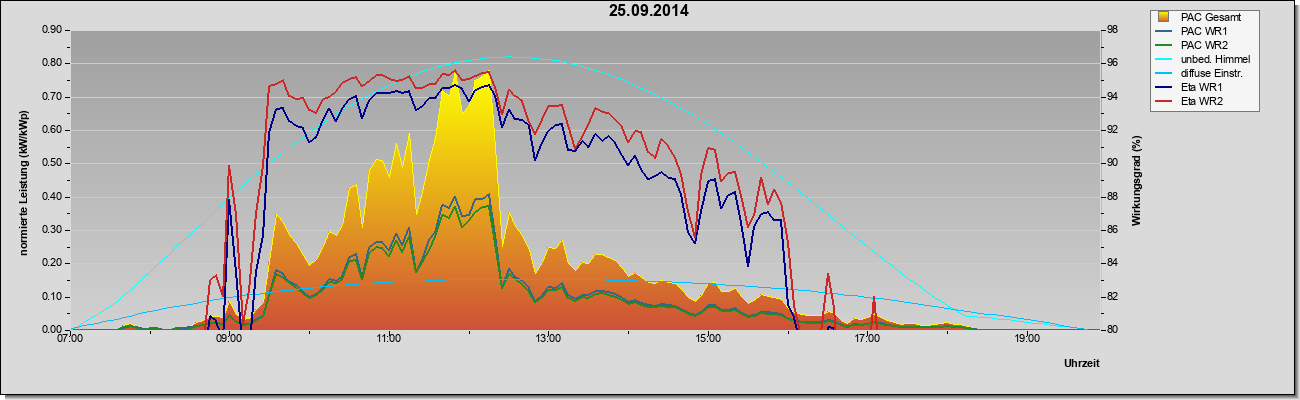Screen dimensions: 1300x400
Task: Click the 0.70 left axis value
Action: point(53,97)
